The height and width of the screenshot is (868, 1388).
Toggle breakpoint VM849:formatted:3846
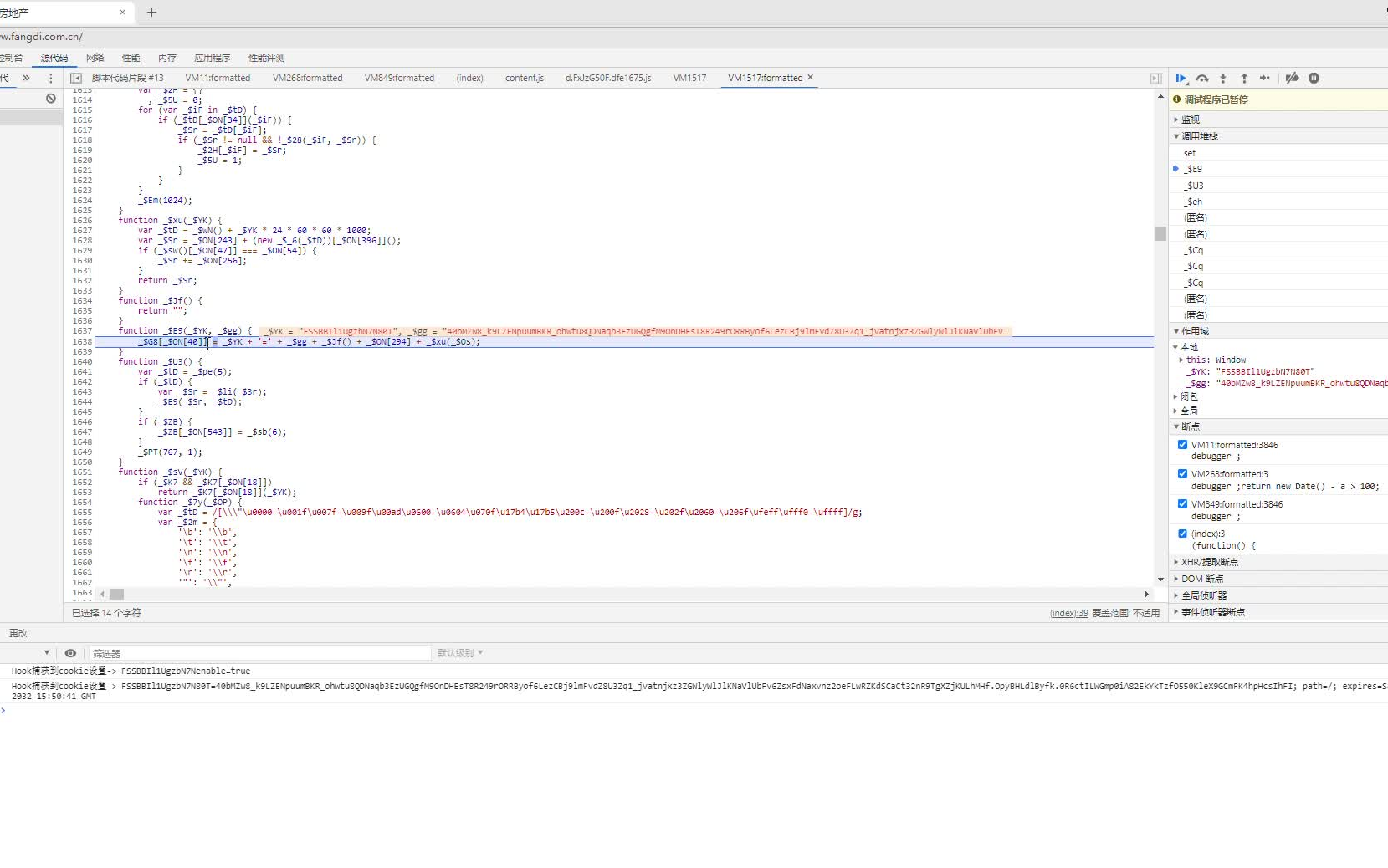click(x=1182, y=504)
